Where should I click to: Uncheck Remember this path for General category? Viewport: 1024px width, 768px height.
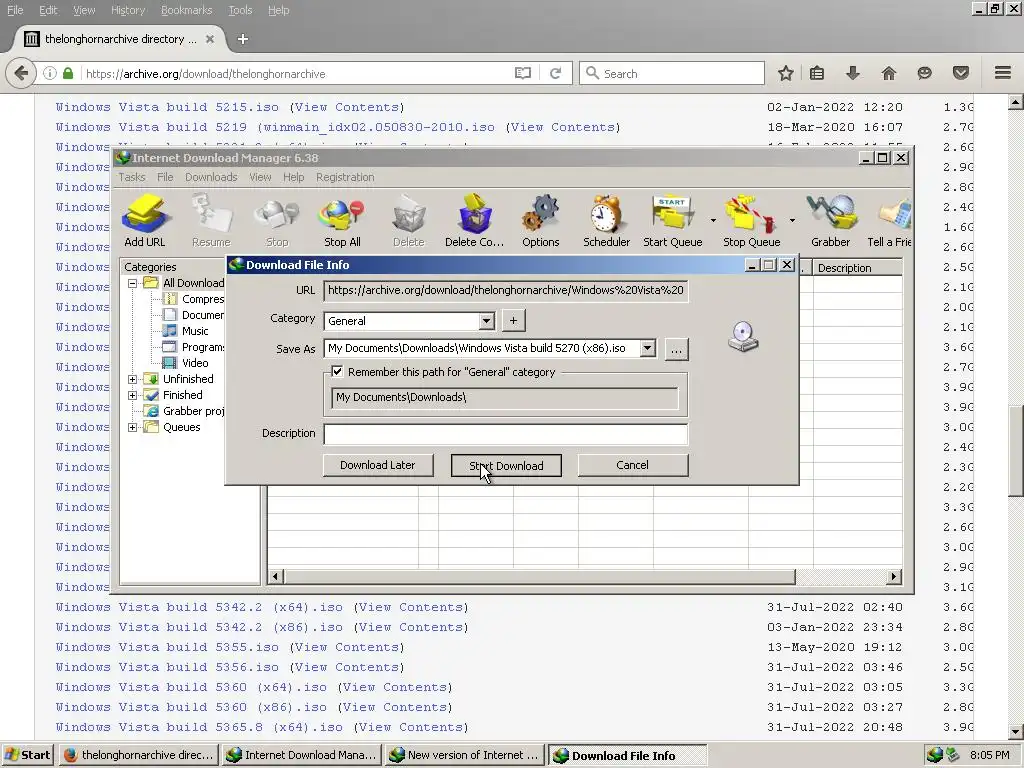click(x=337, y=372)
